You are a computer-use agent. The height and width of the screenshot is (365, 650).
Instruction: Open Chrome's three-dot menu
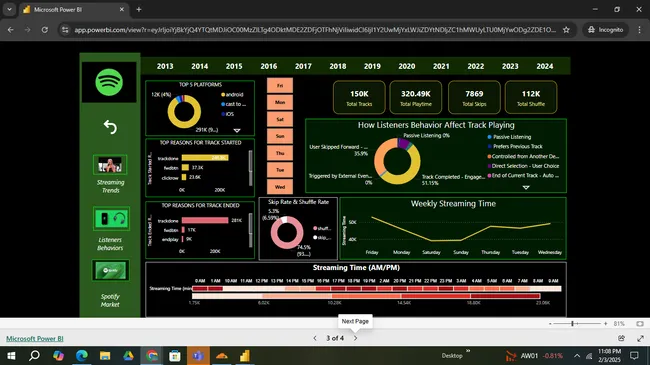tap(640, 30)
